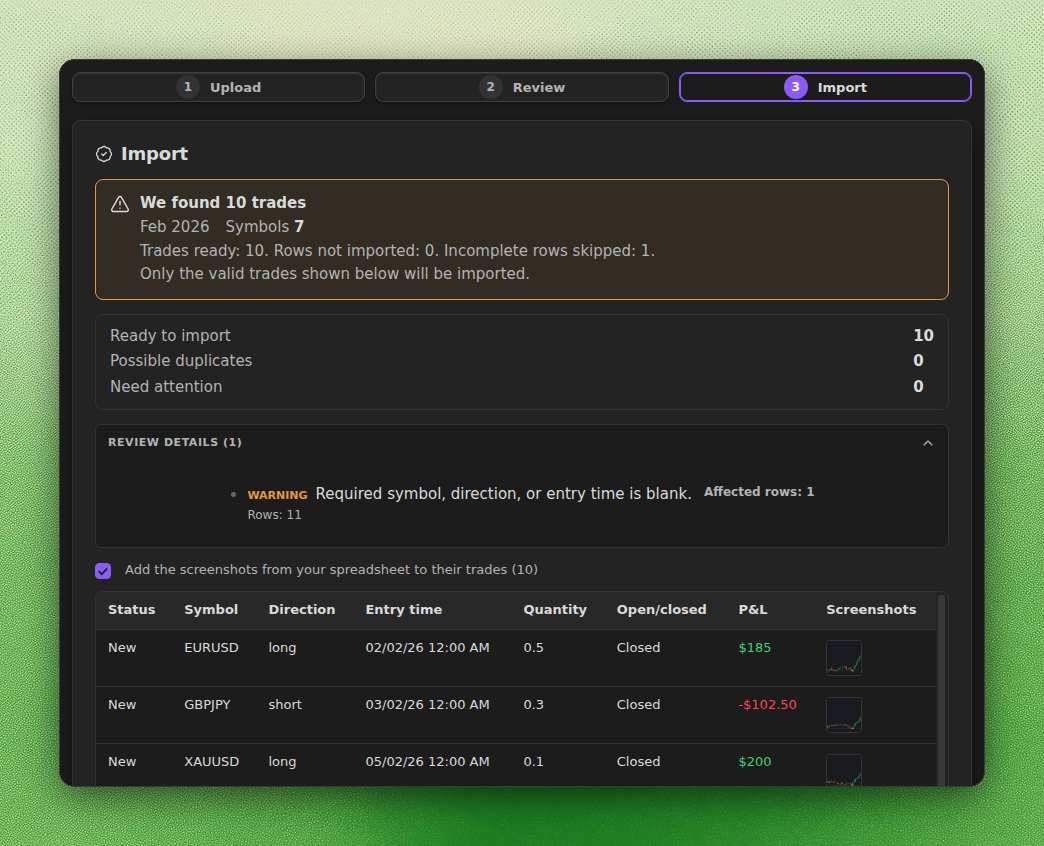Click the Entry time column header
The height and width of the screenshot is (846, 1044).
tap(403, 610)
